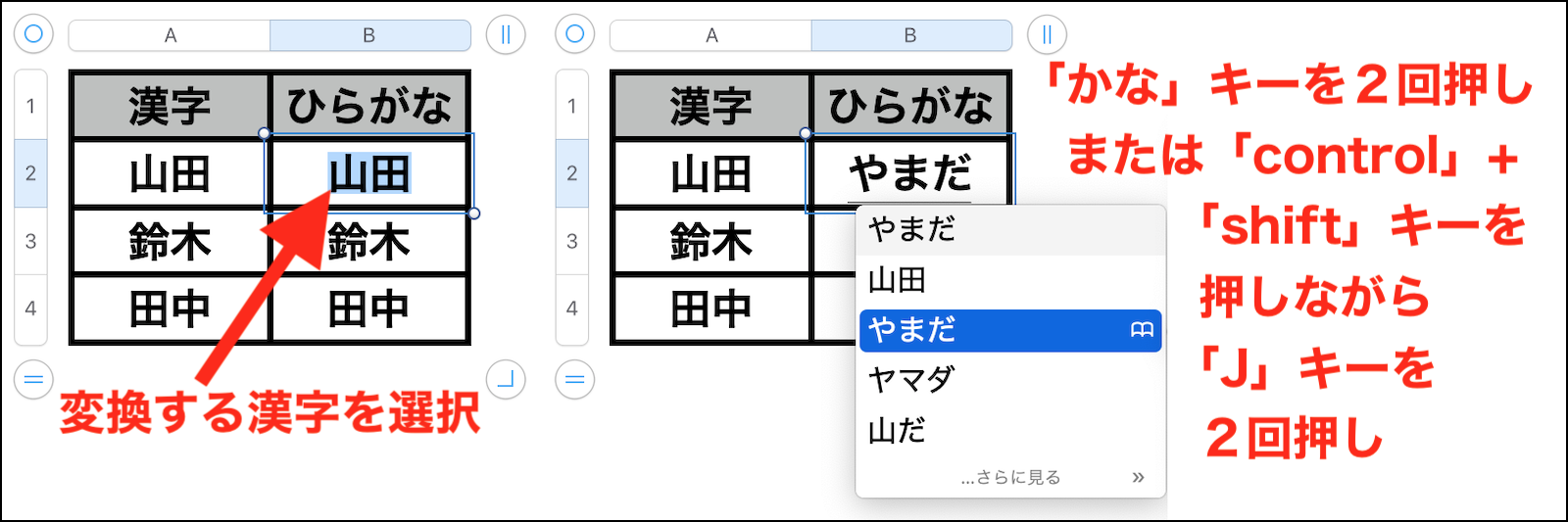This screenshot has width=1568, height=522.
Task: Click the right table's circular select handle
Action: (574, 34)
